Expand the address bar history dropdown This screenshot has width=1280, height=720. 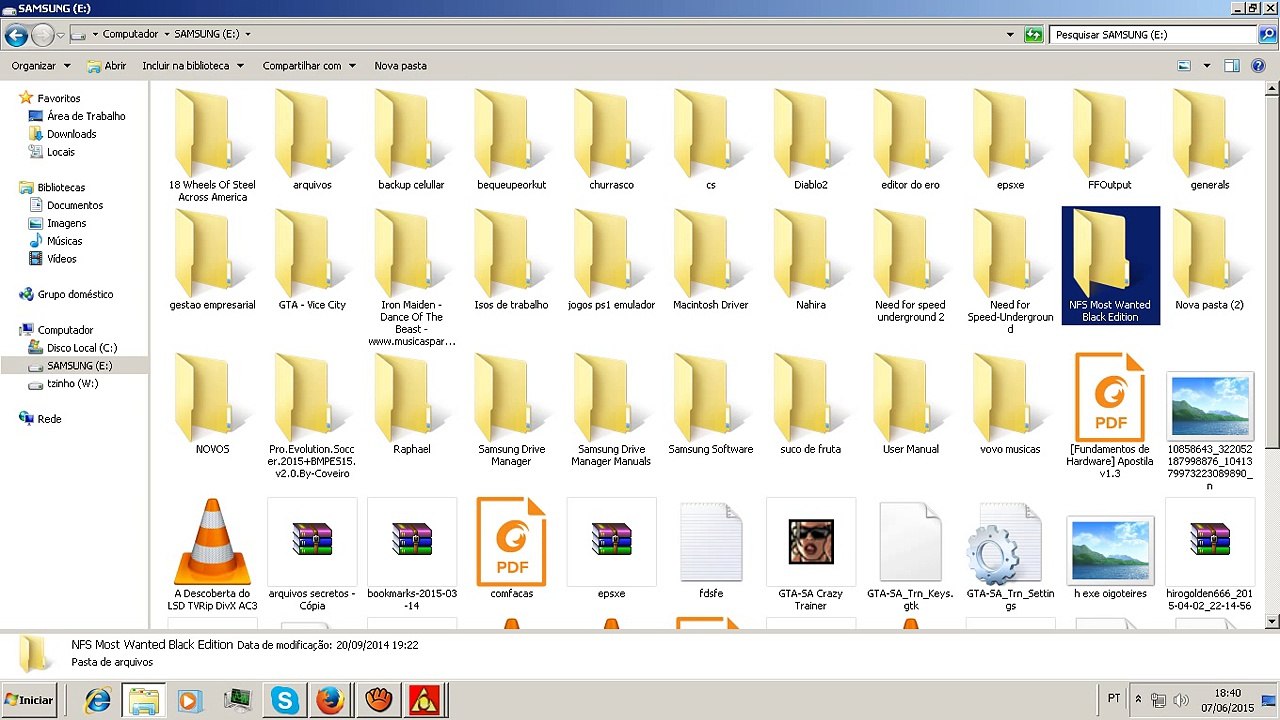coord(1010,34)
